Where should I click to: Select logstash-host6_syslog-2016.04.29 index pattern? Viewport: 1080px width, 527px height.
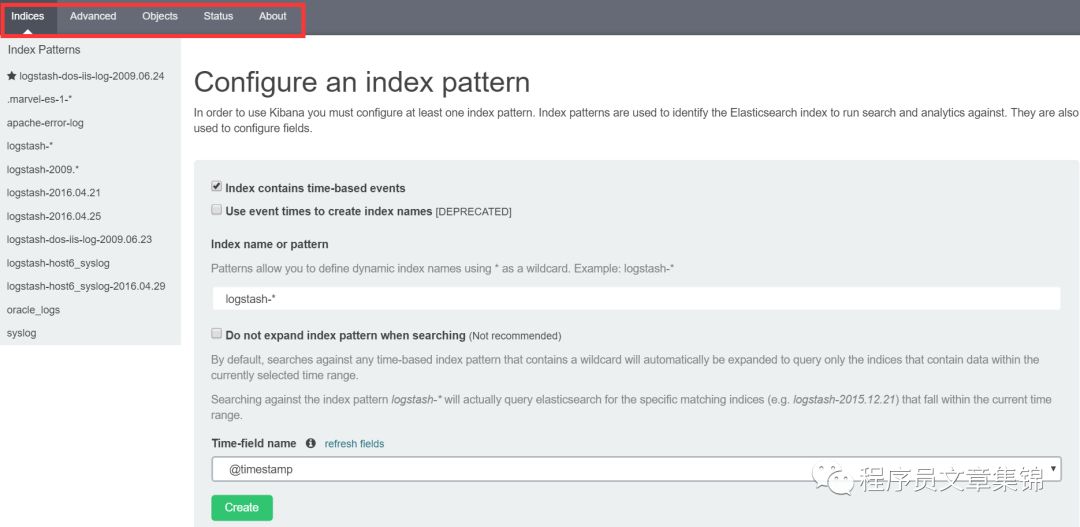point(86,286)
